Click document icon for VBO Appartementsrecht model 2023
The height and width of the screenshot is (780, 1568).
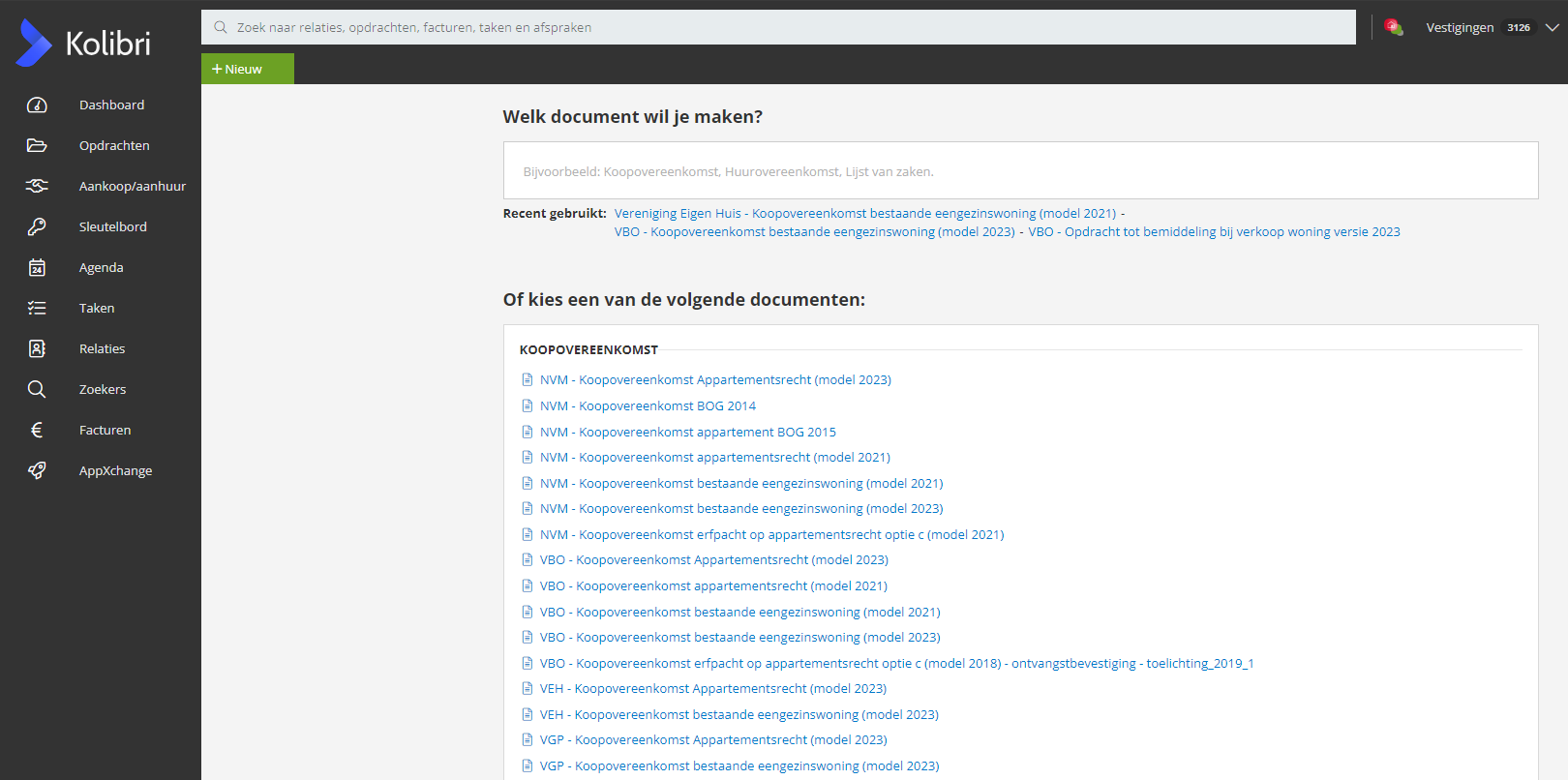(528, 559)
